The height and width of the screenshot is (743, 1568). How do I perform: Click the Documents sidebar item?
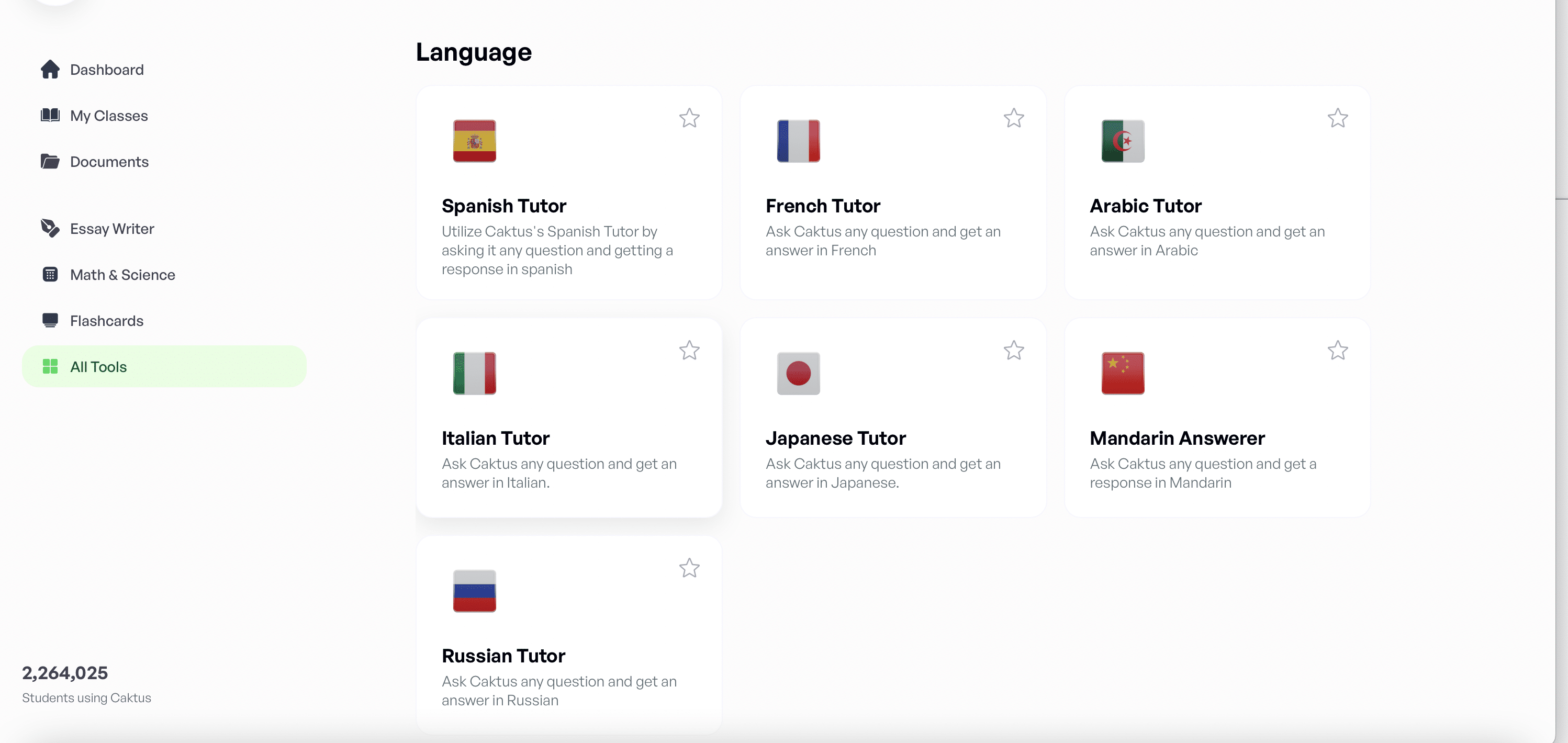click(109, 160)
